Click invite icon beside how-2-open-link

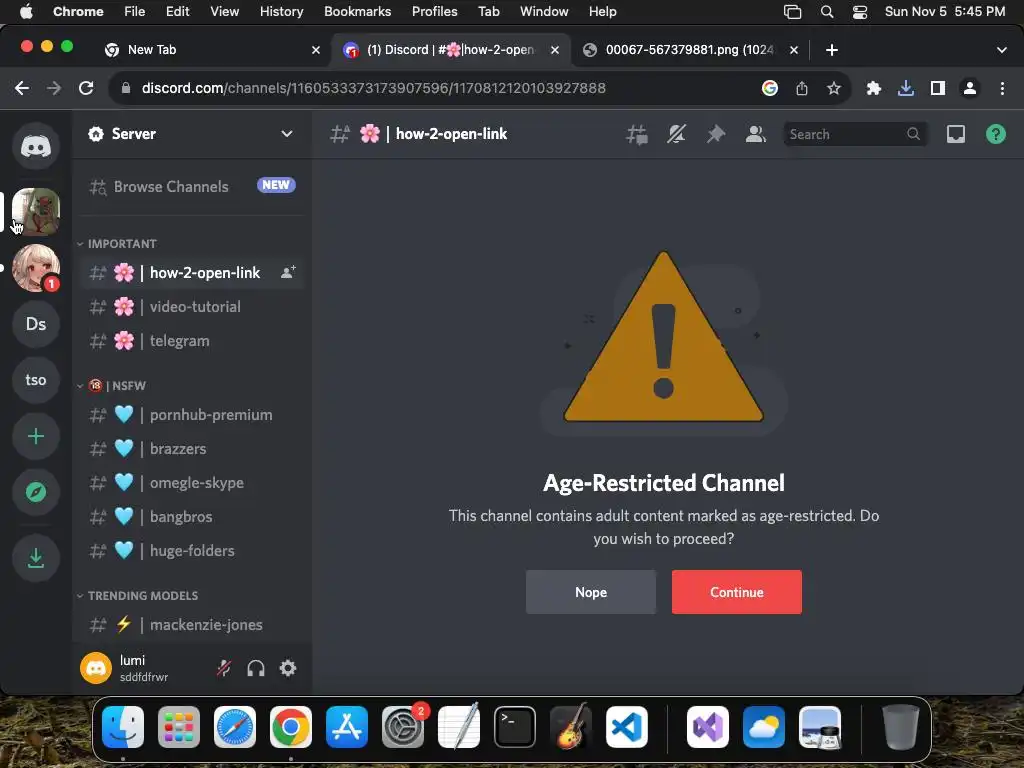[x=288, y=272]
